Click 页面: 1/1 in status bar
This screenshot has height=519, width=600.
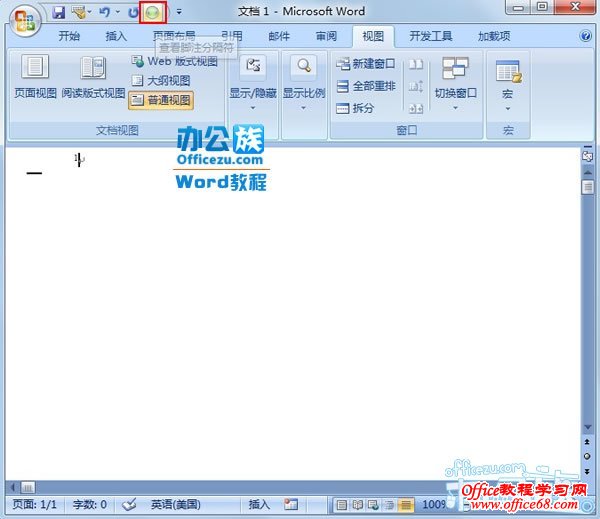(x=34, y=504)
